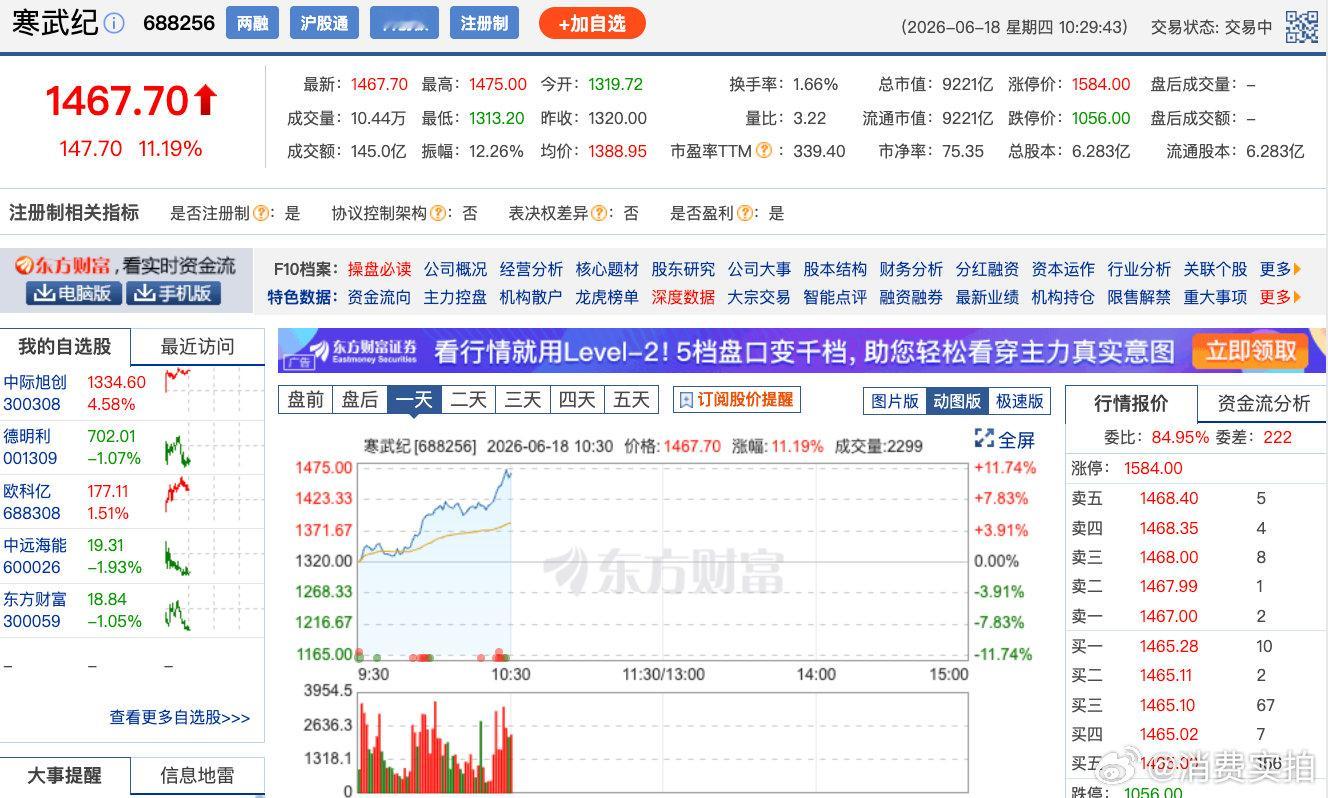
Task: Click the 手机版 download button
Action: [174, 293]
